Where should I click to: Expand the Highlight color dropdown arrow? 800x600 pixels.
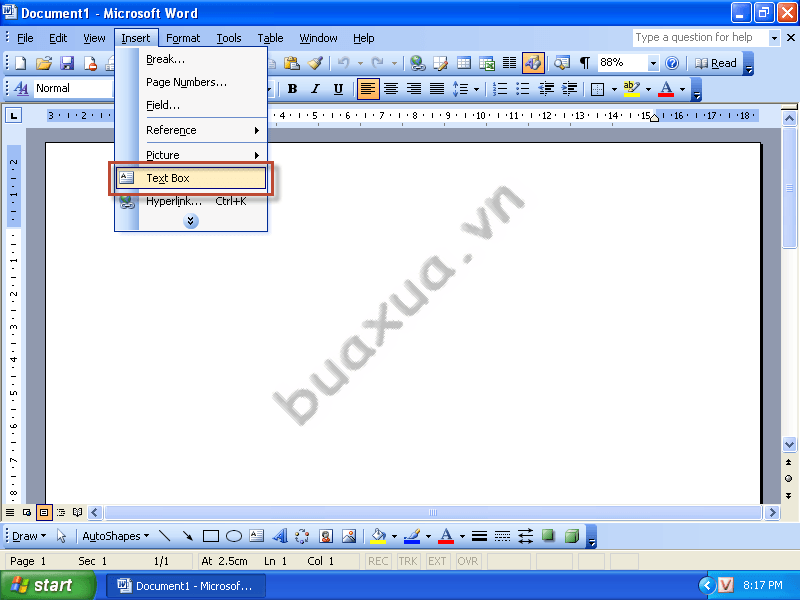[648, 89]
